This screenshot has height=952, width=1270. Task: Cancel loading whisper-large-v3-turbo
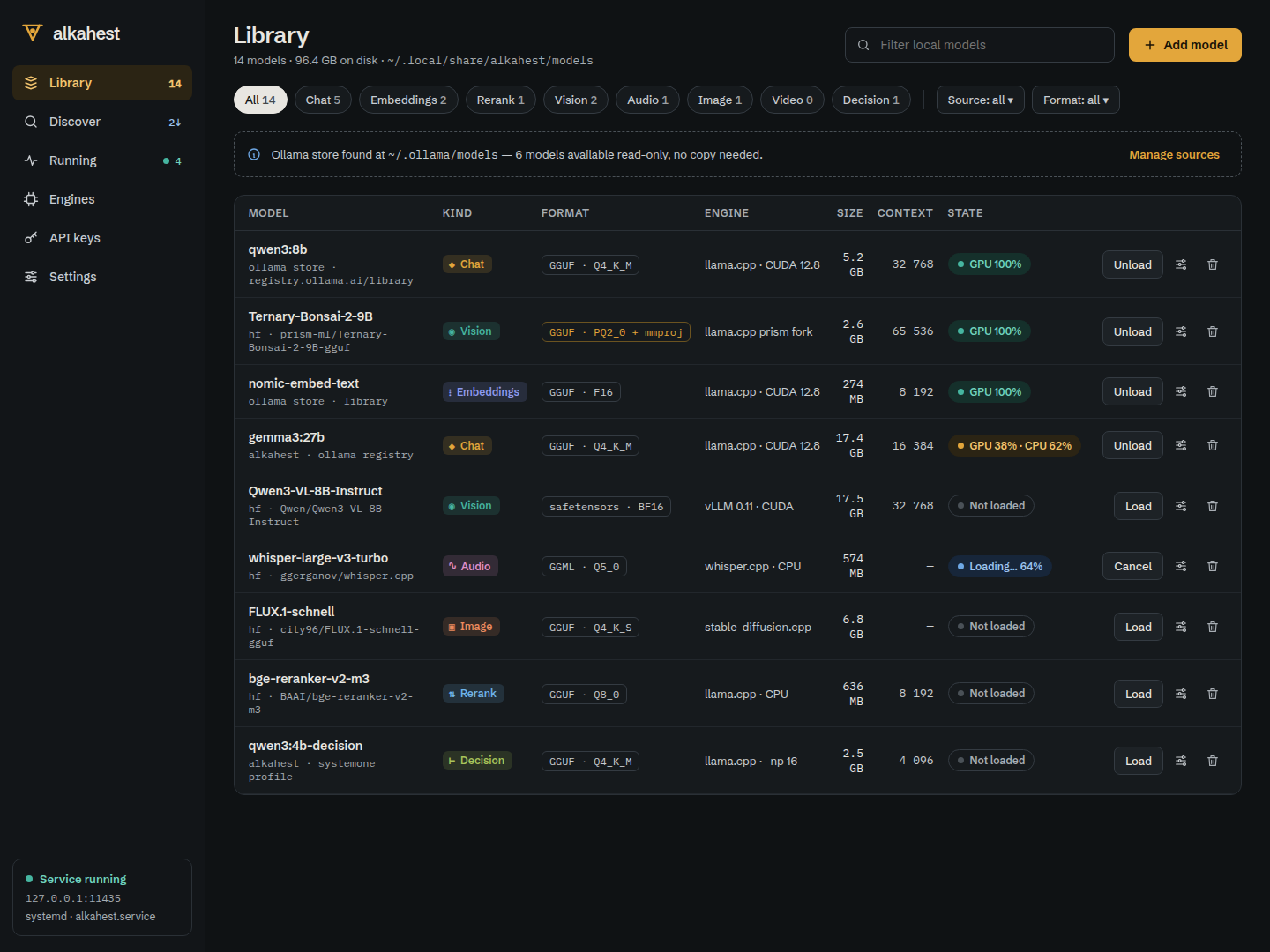[x=1132, y=566]
